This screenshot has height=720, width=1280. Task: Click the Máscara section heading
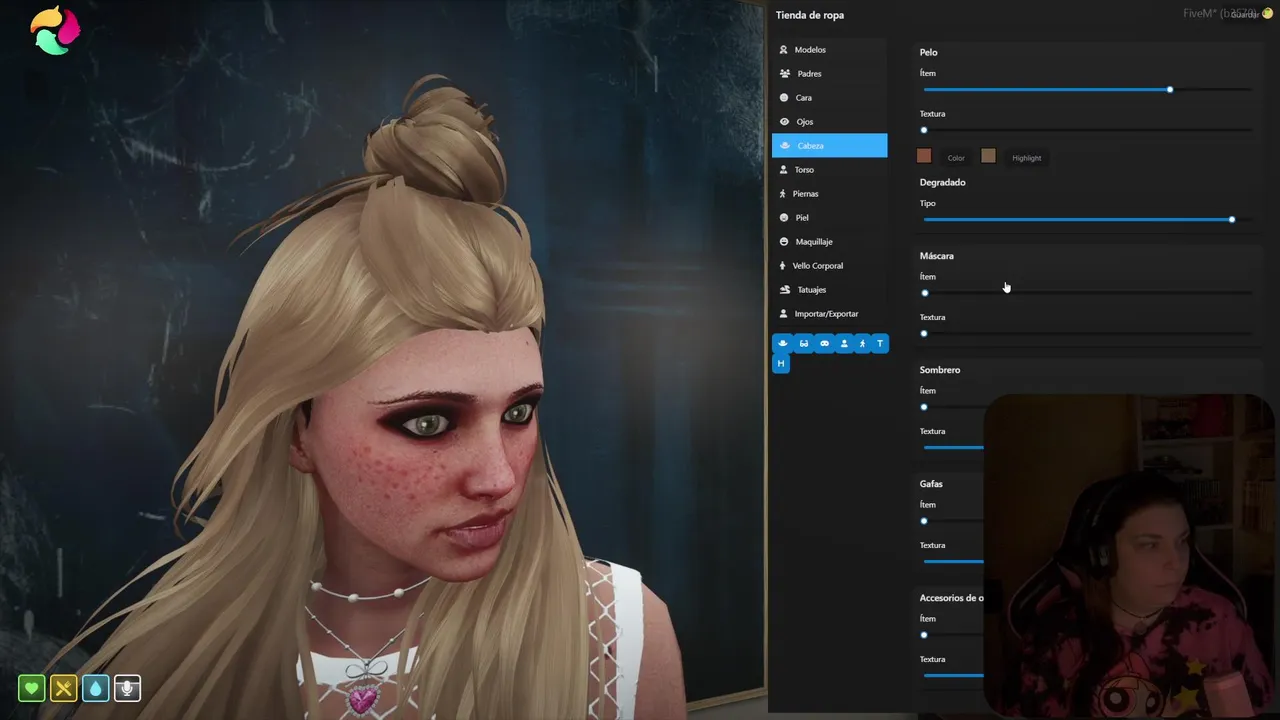coord(937,256)
